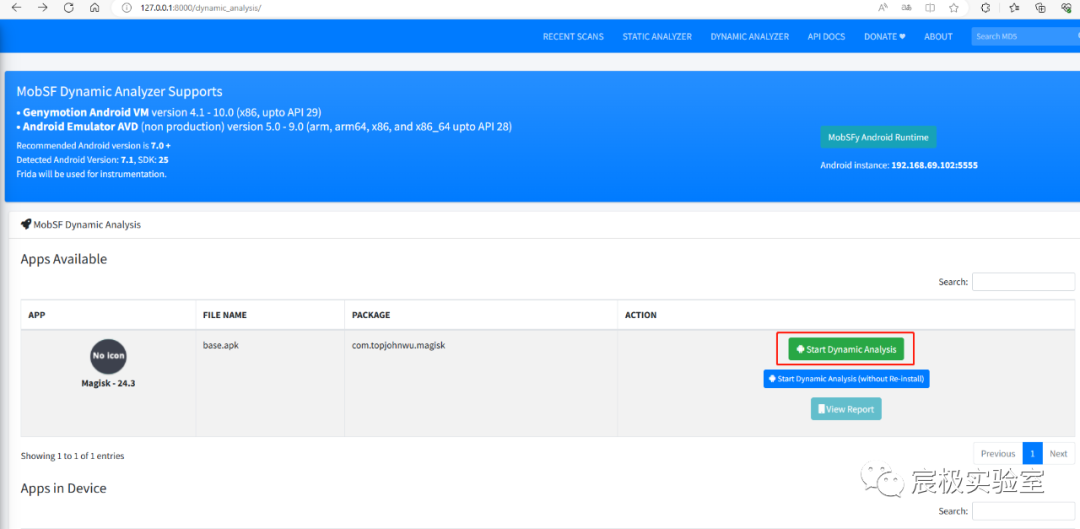Image resolution: width=1080 pixels, height=529 pixels.
Task: Sort by PACKAGE column header
Action: (x=481, y=315)
